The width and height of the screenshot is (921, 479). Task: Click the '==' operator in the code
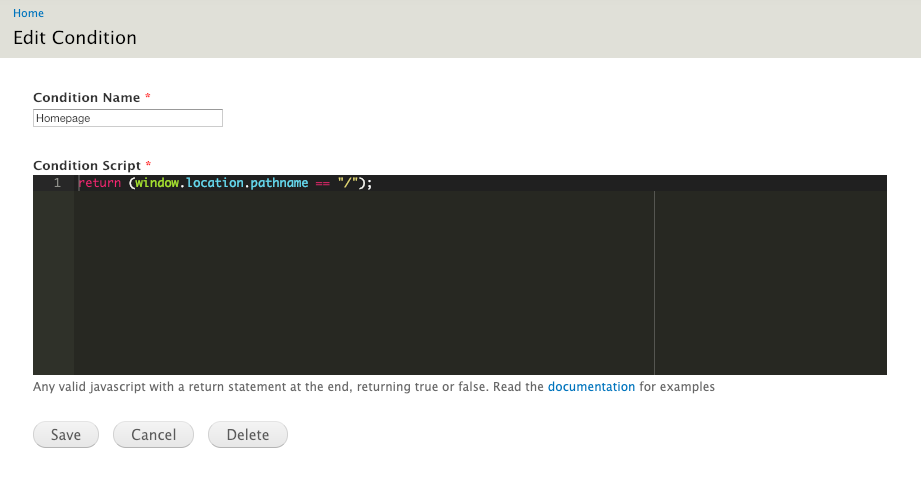coord(322,183)
